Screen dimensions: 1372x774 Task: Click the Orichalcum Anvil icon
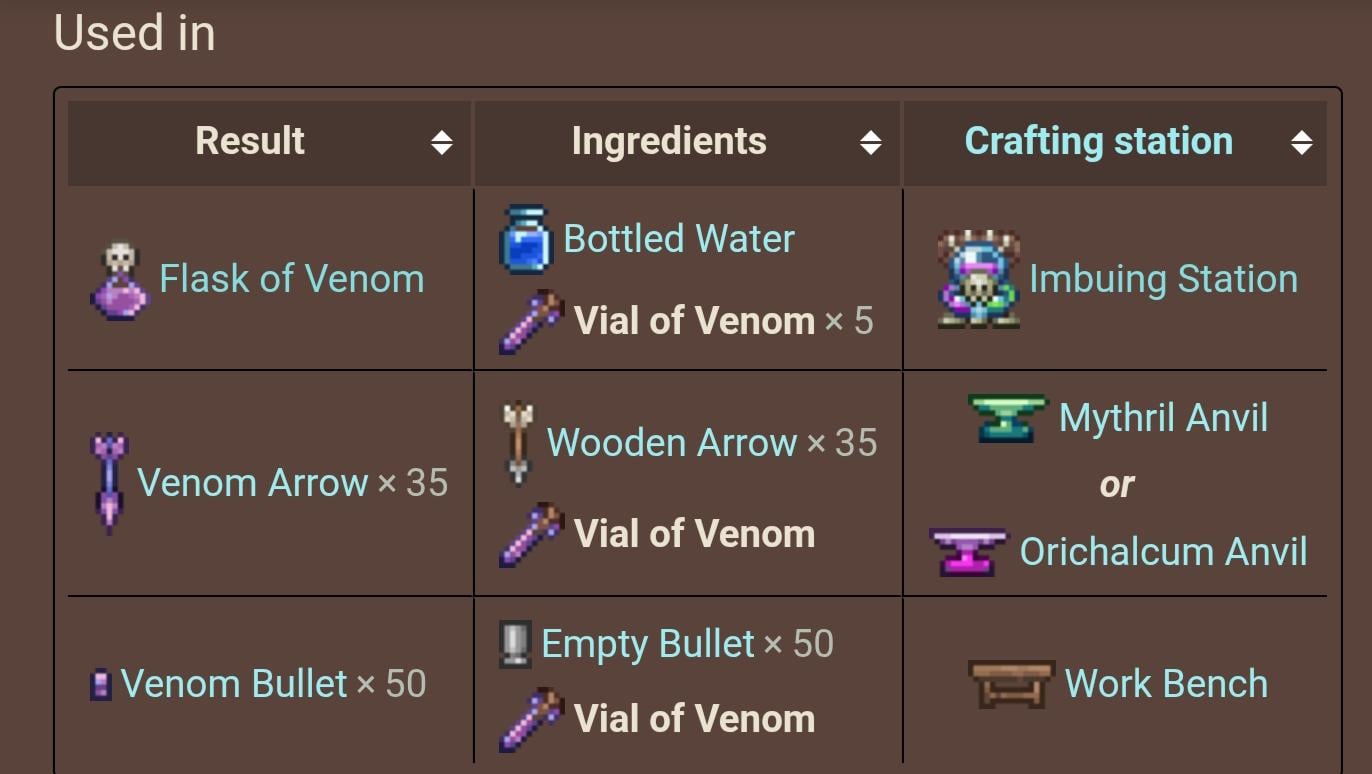pos(967,552)
